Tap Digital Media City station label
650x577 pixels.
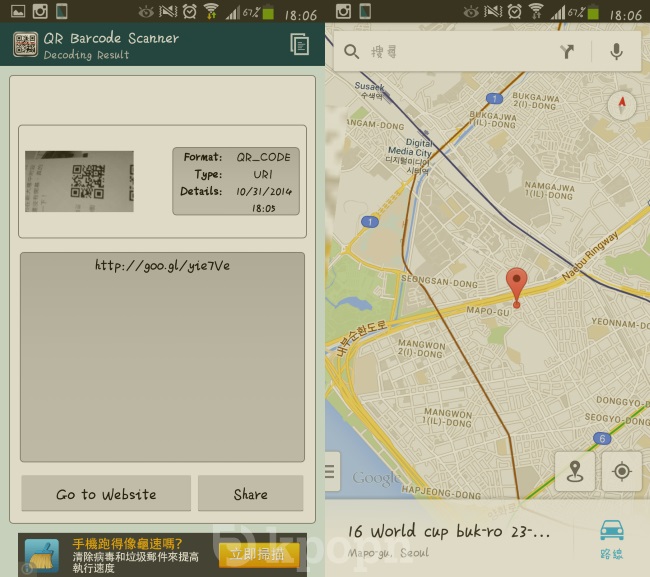point(410,157)
